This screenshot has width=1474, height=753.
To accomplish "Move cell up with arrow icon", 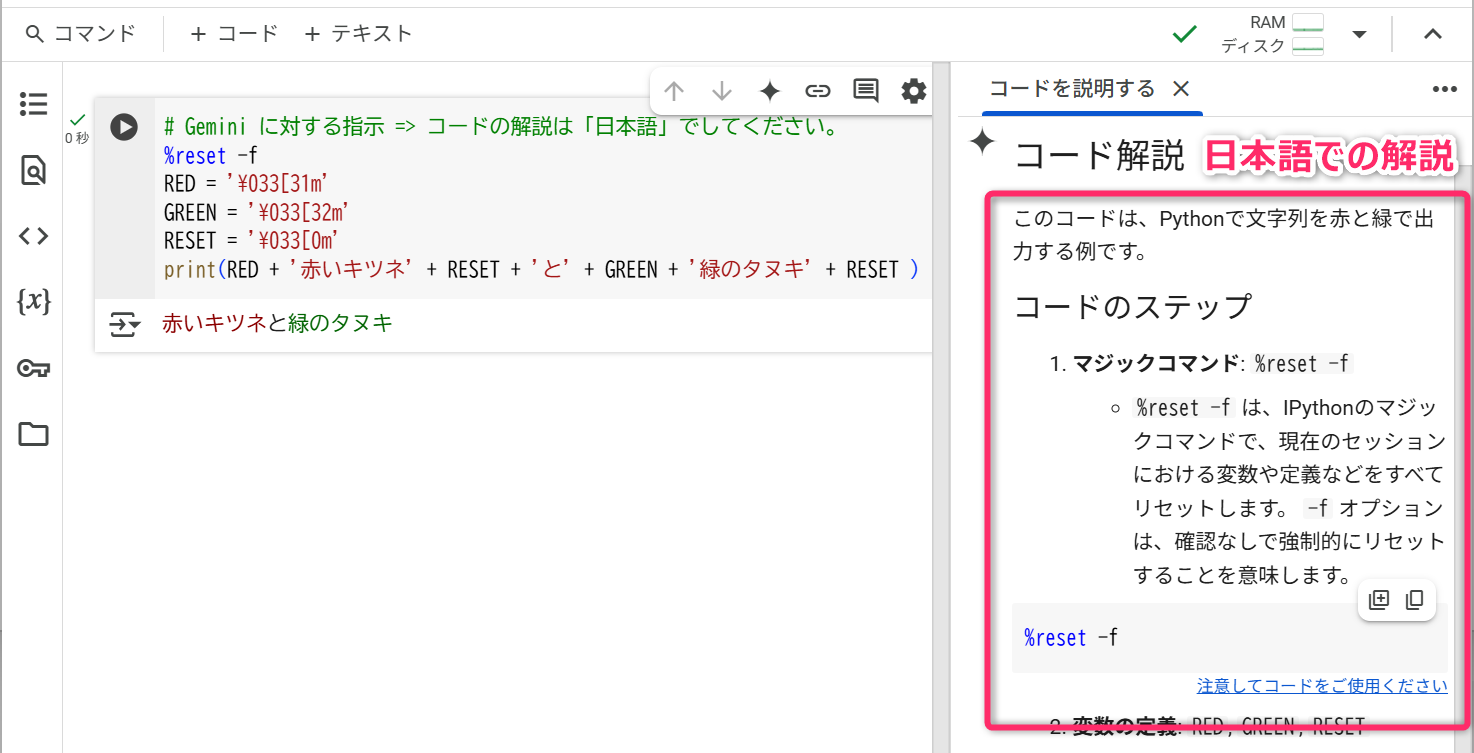I will point(674,92).
